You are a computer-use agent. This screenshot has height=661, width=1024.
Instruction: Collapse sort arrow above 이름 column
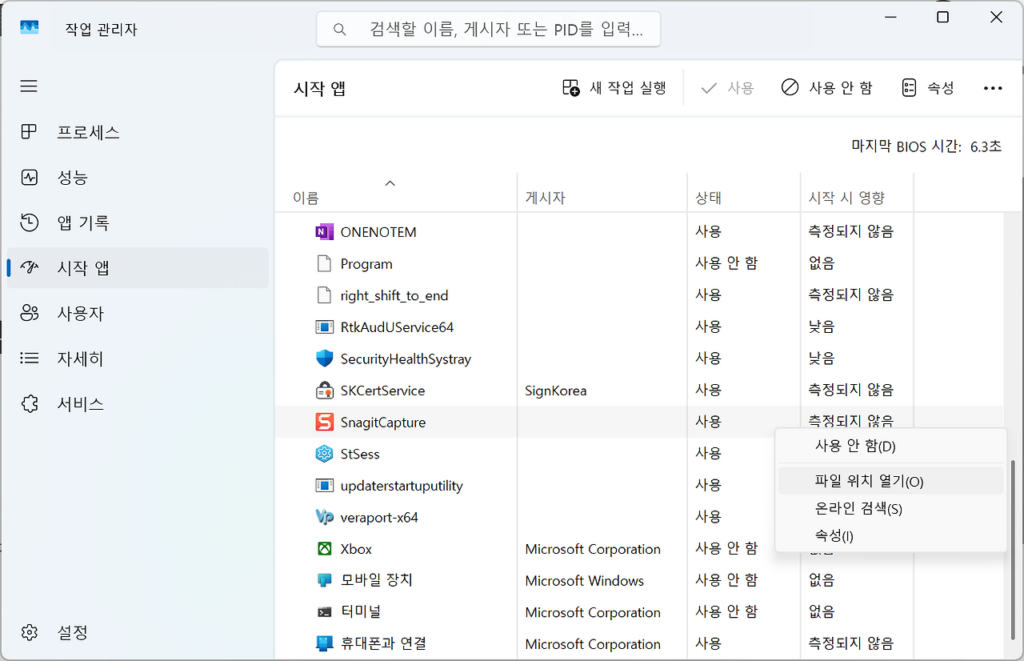(x=390, y=183)
